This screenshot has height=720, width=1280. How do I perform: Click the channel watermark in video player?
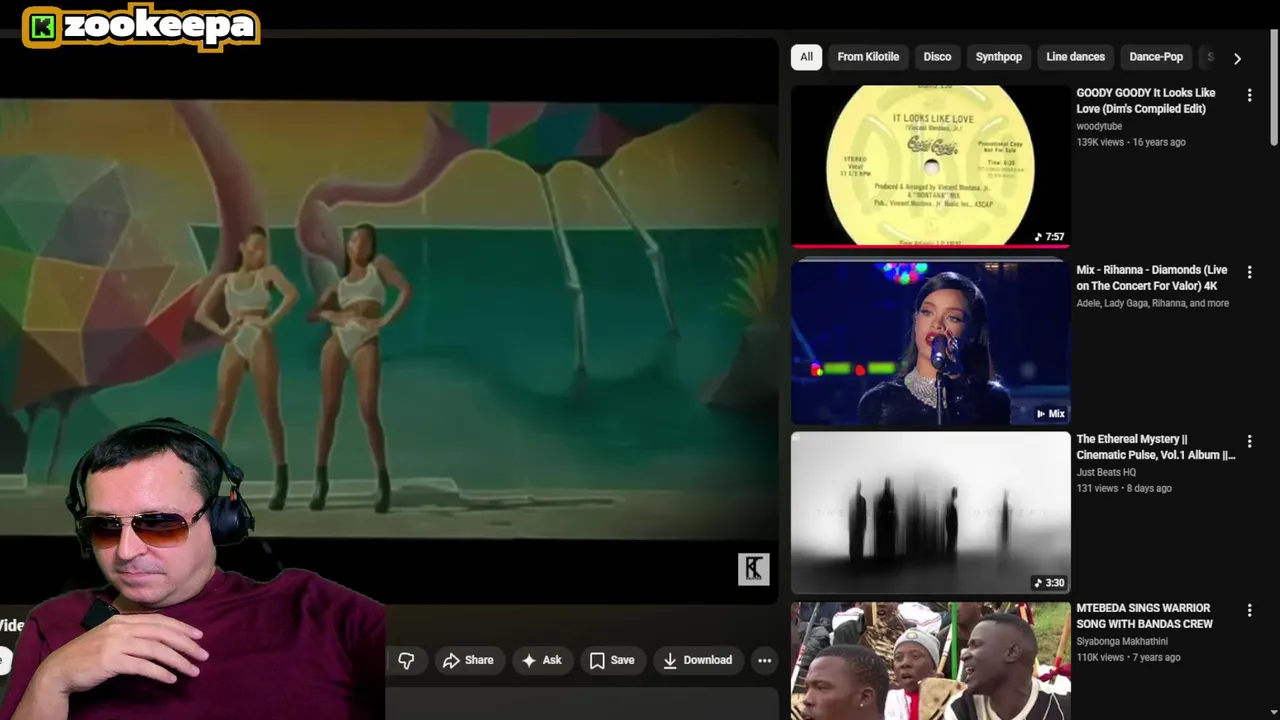point(754,569)
